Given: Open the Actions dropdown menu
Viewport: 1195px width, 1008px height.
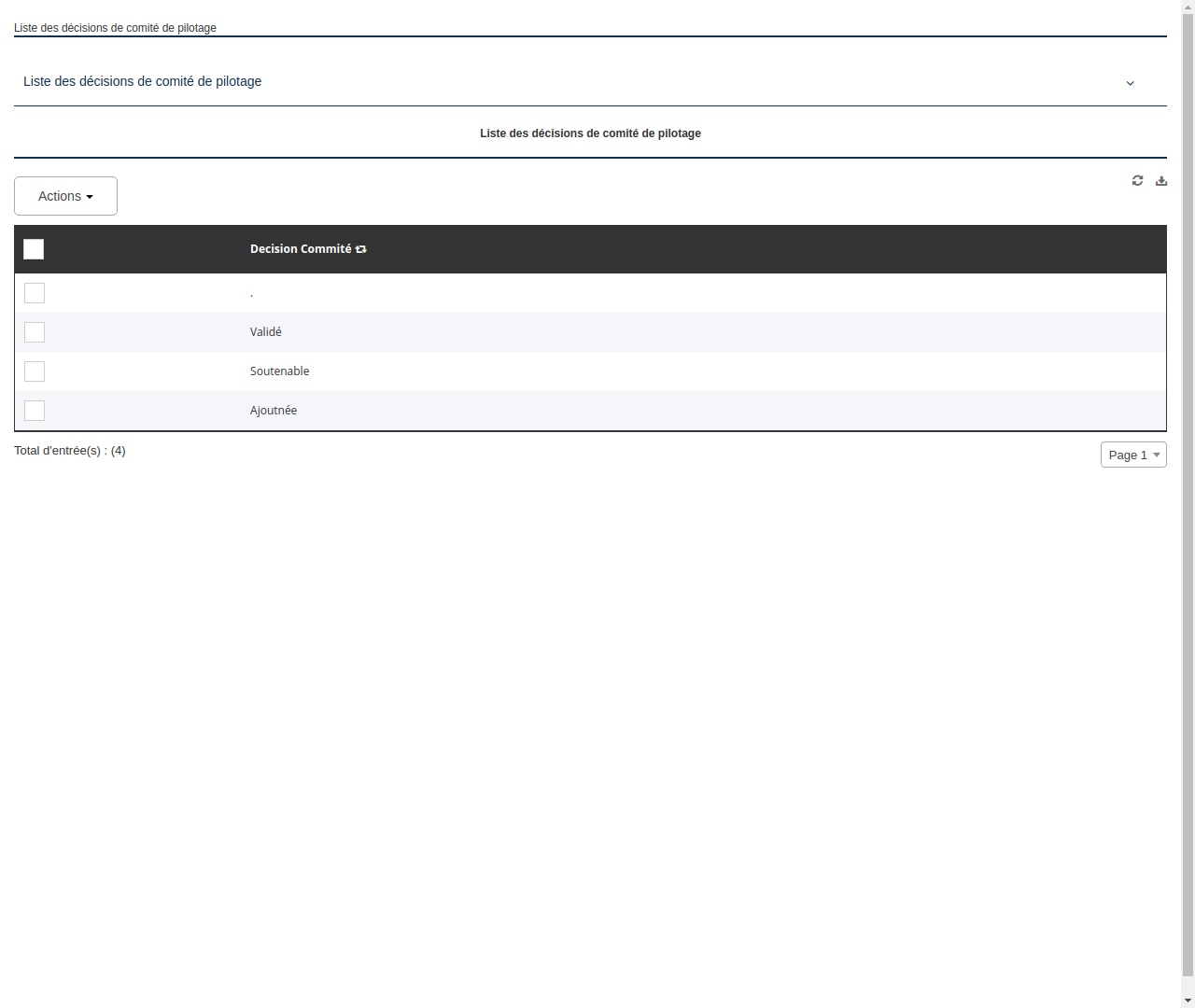Looking at the screenshot, I should [x=65, y=196].
